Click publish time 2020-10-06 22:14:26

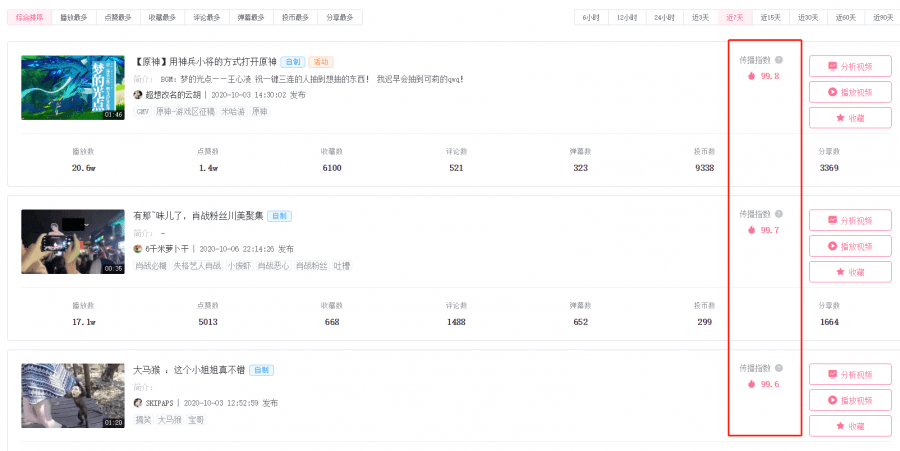(x=238, y=250)
